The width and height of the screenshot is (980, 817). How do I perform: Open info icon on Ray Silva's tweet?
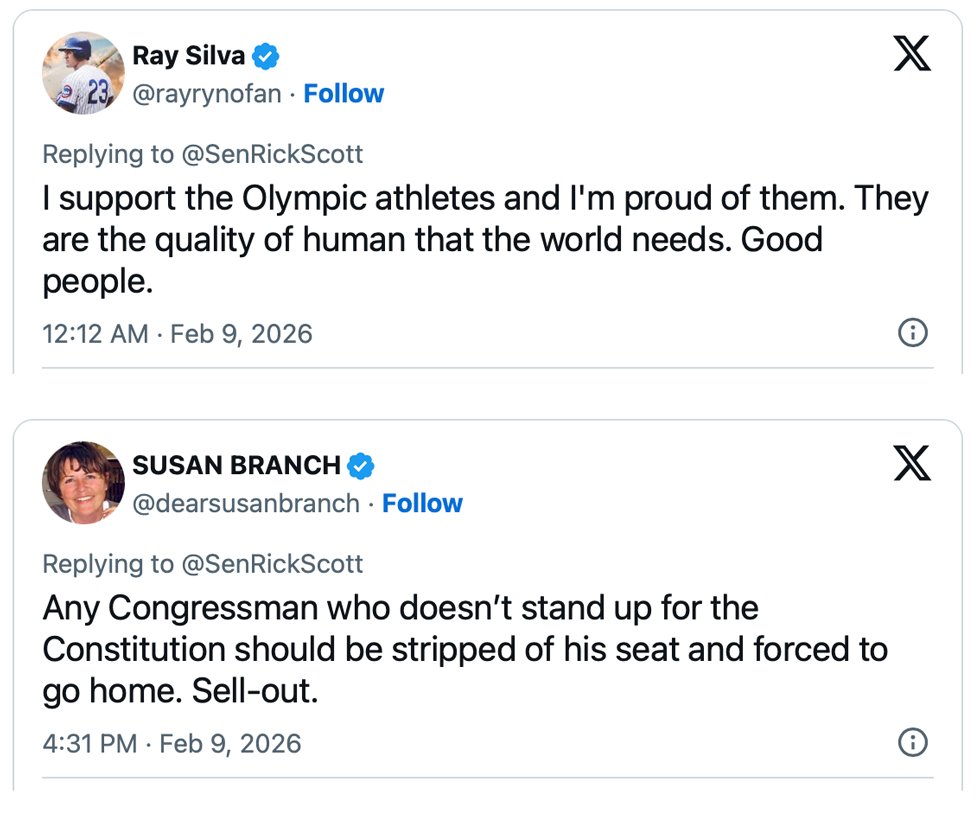(x=913, y=333)
